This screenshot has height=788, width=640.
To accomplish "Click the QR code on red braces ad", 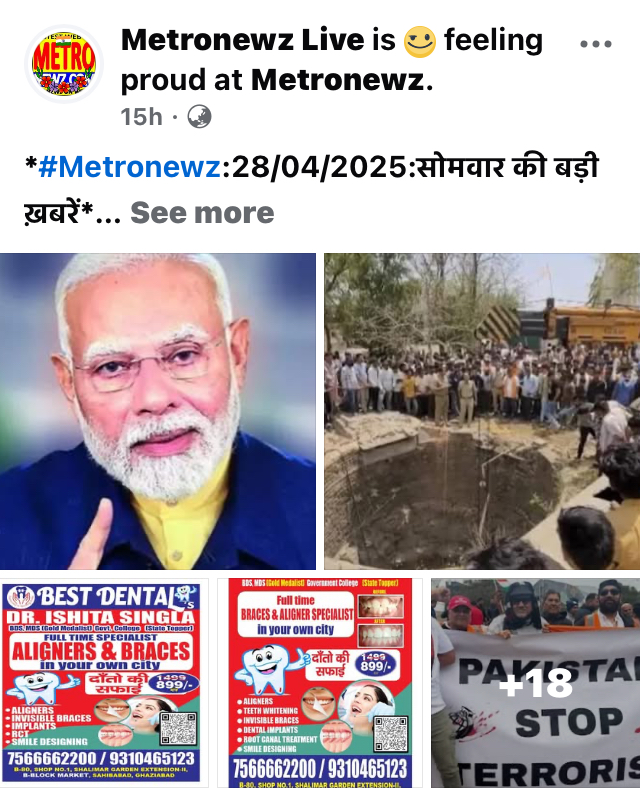I will [391, 734].
